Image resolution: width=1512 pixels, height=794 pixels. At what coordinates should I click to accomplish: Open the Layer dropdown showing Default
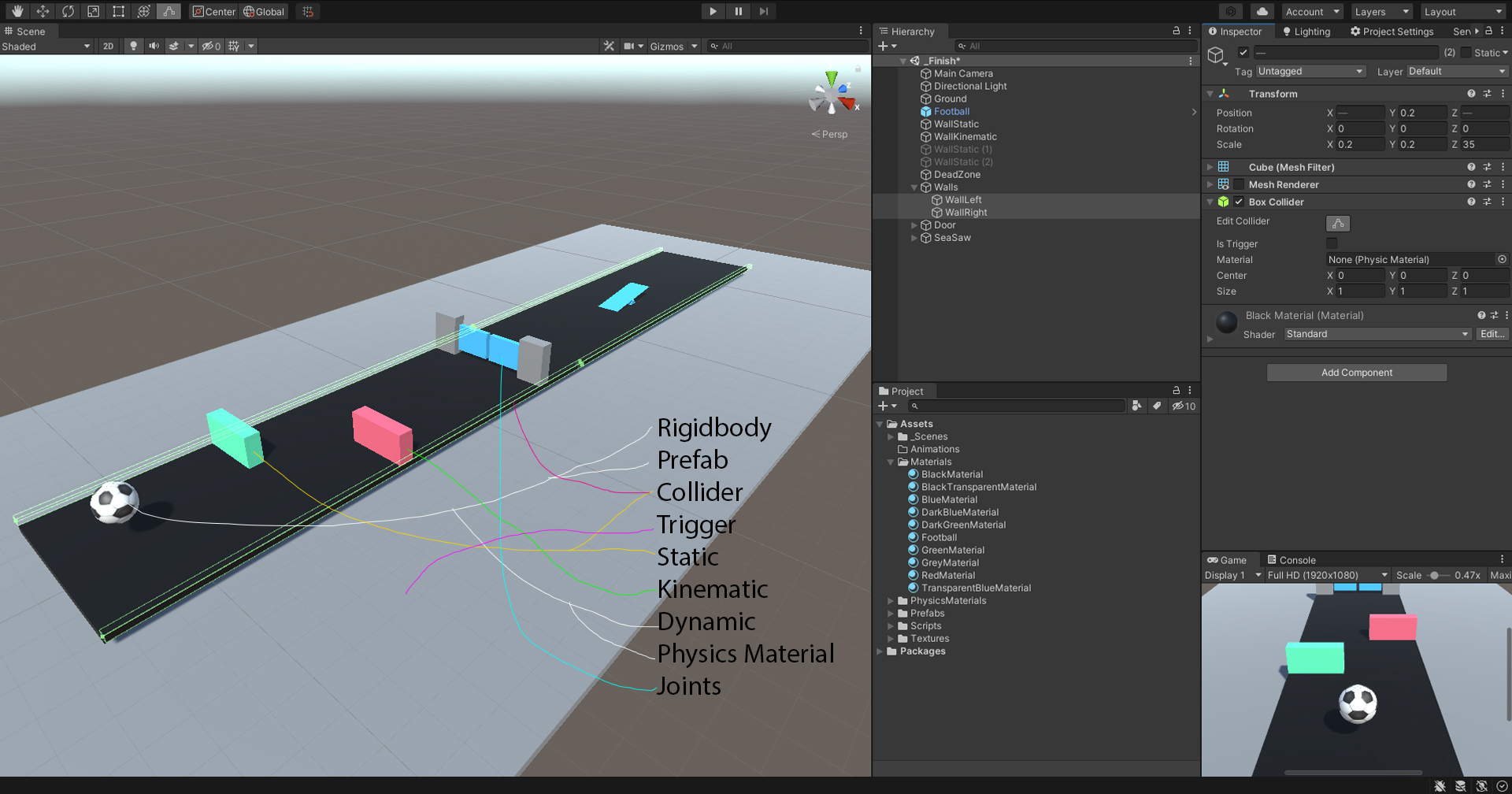(1457, 71)
